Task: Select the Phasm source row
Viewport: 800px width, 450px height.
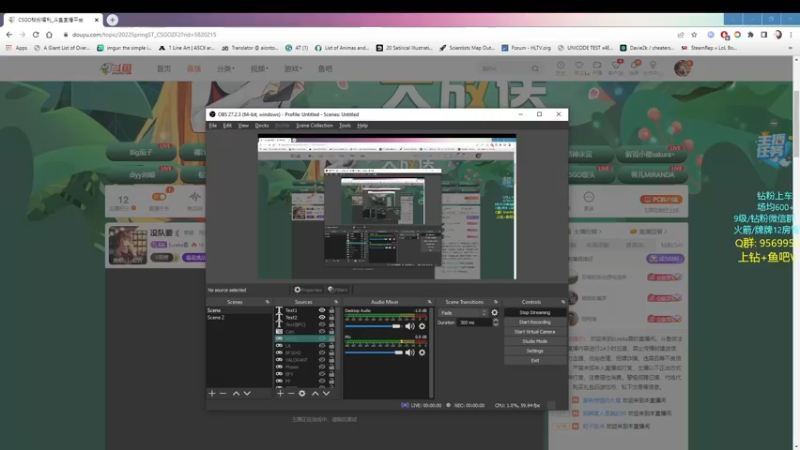Action: [305, 367]
